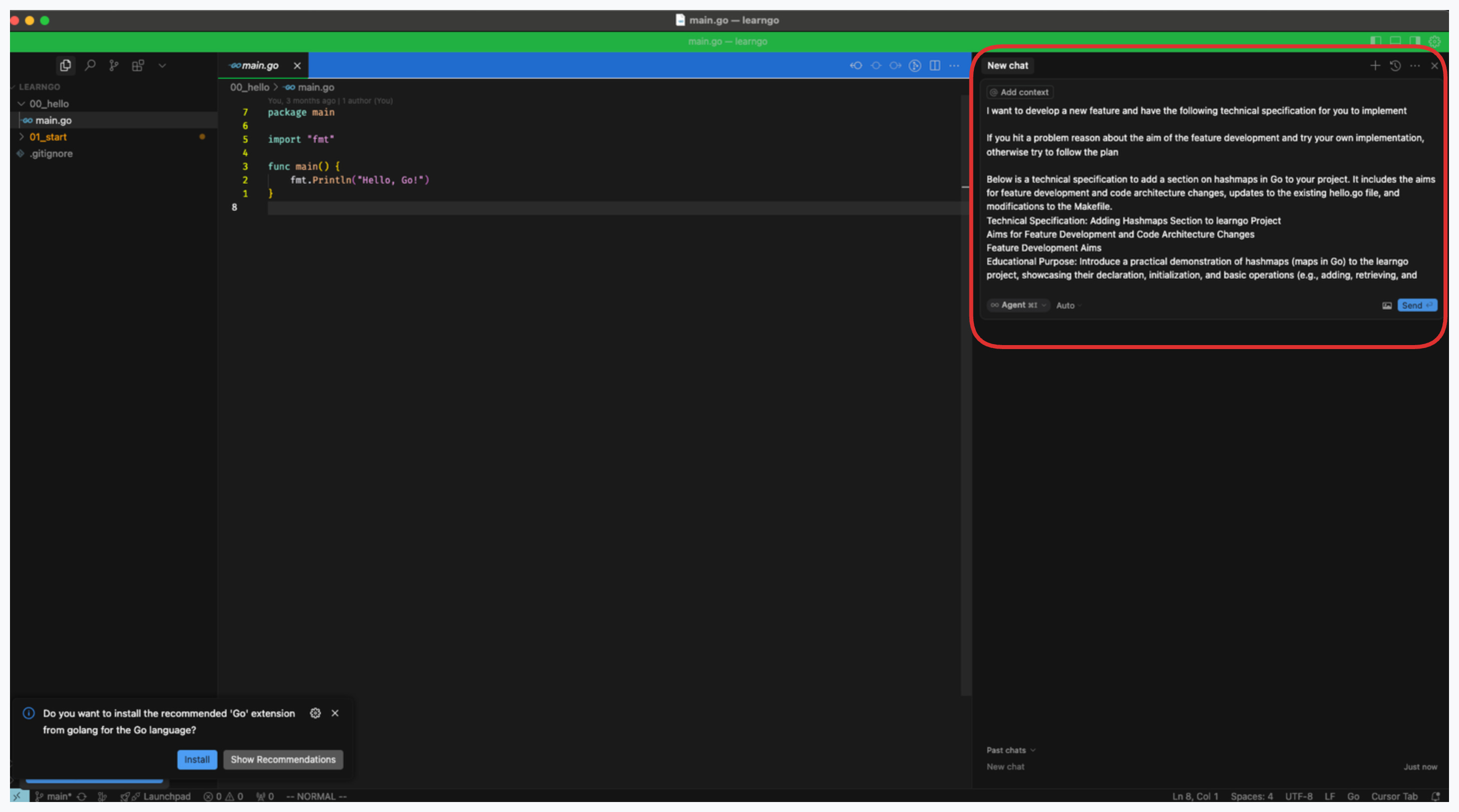Expand the 01_start folder
Viewport: 1459px width, 812px height.
point(48,137)
